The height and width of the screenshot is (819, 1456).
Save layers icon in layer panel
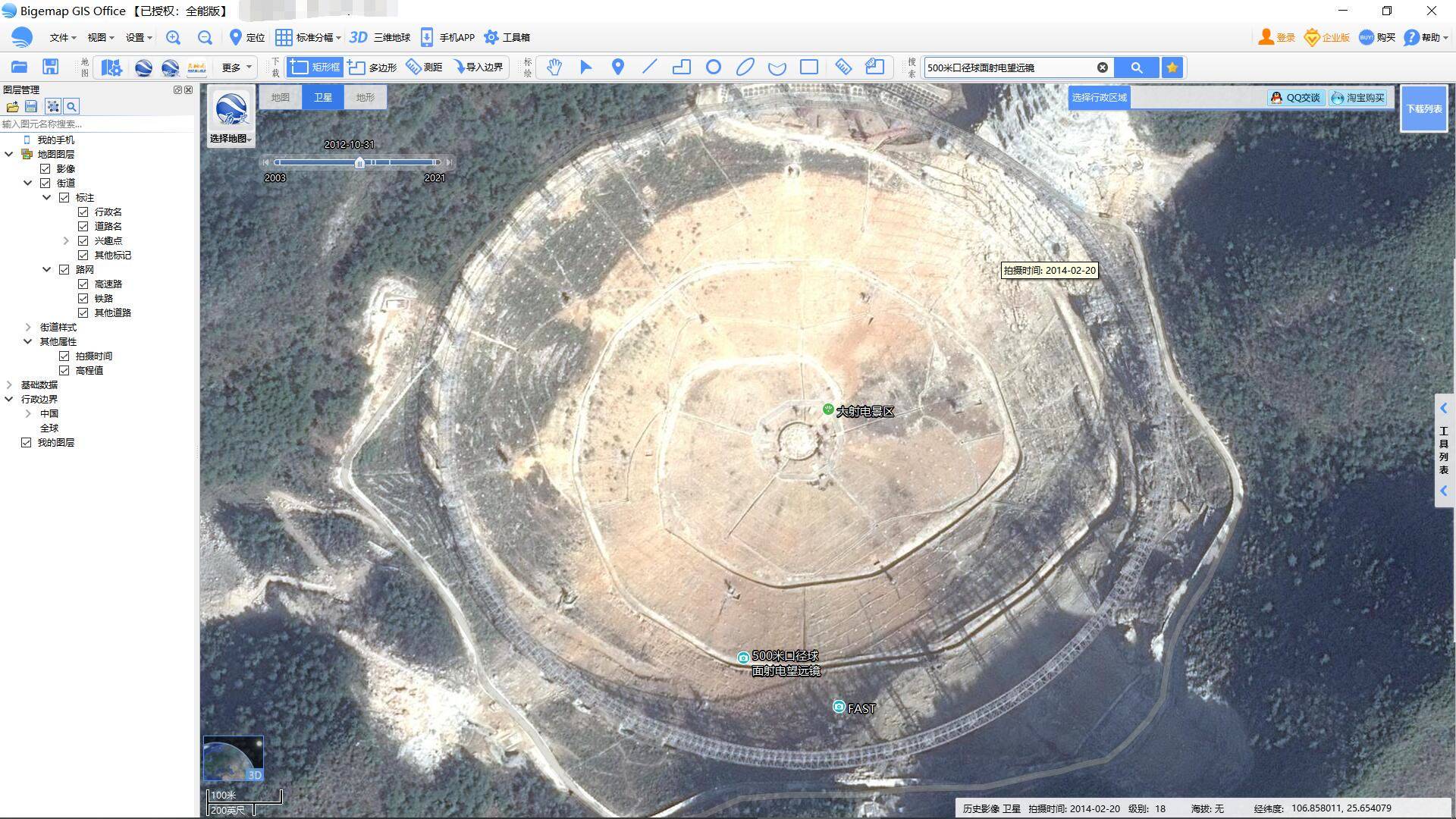pos(31,107)
